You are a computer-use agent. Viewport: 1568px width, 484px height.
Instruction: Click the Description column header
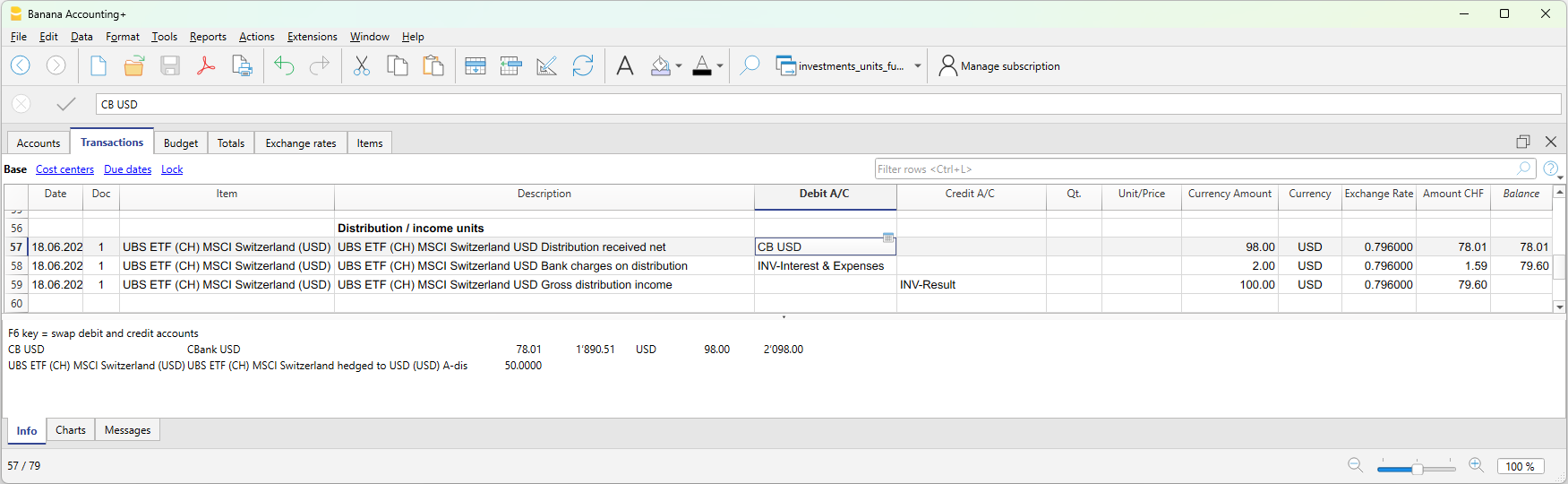pyautogui.click(x=544, y=194)
